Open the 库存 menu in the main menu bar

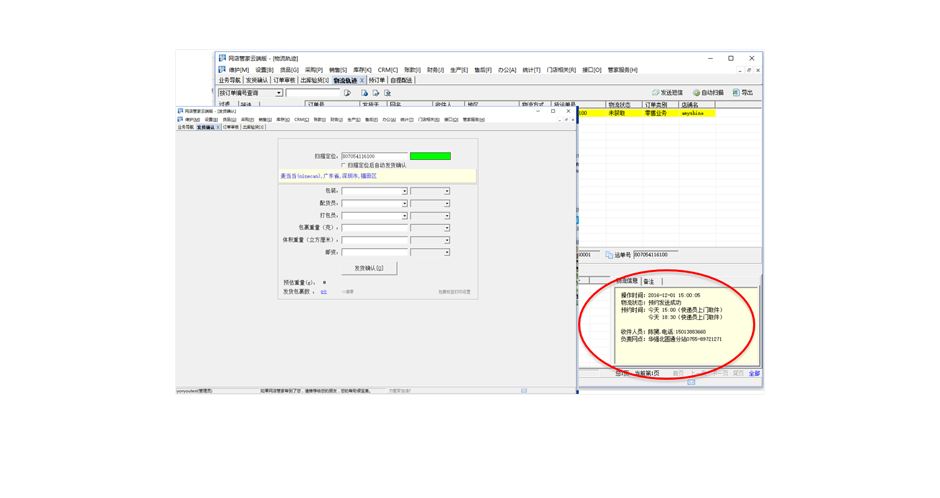point(361,70)
